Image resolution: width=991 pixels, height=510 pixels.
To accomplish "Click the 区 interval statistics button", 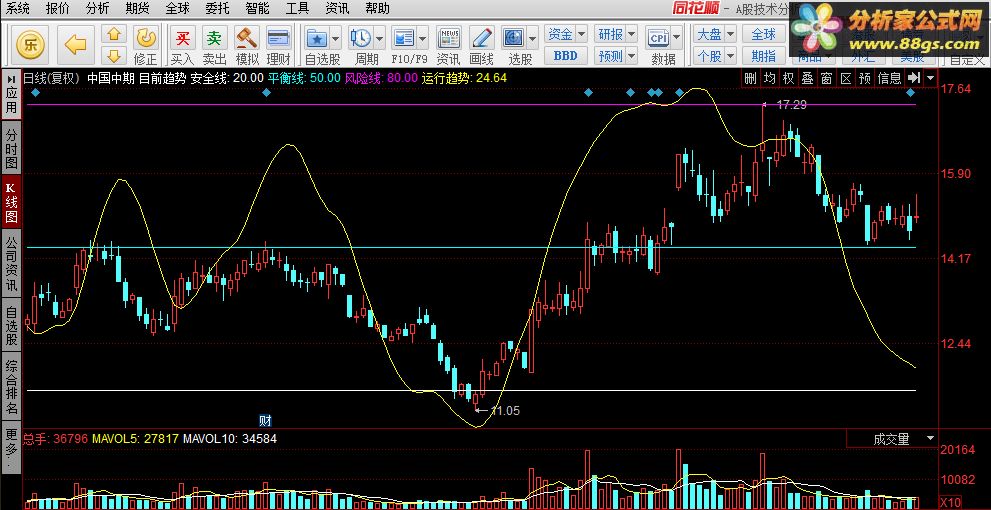I will (x=846, y=78).
